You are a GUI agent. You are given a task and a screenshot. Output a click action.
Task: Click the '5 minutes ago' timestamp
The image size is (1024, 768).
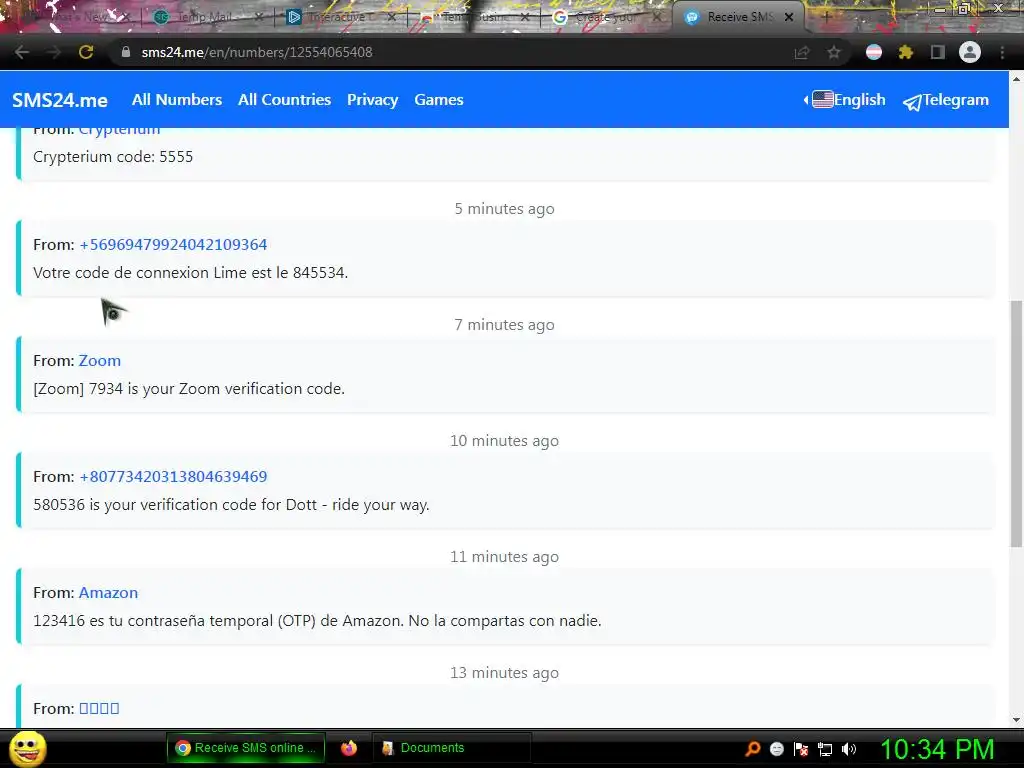(x=504, y=209)
